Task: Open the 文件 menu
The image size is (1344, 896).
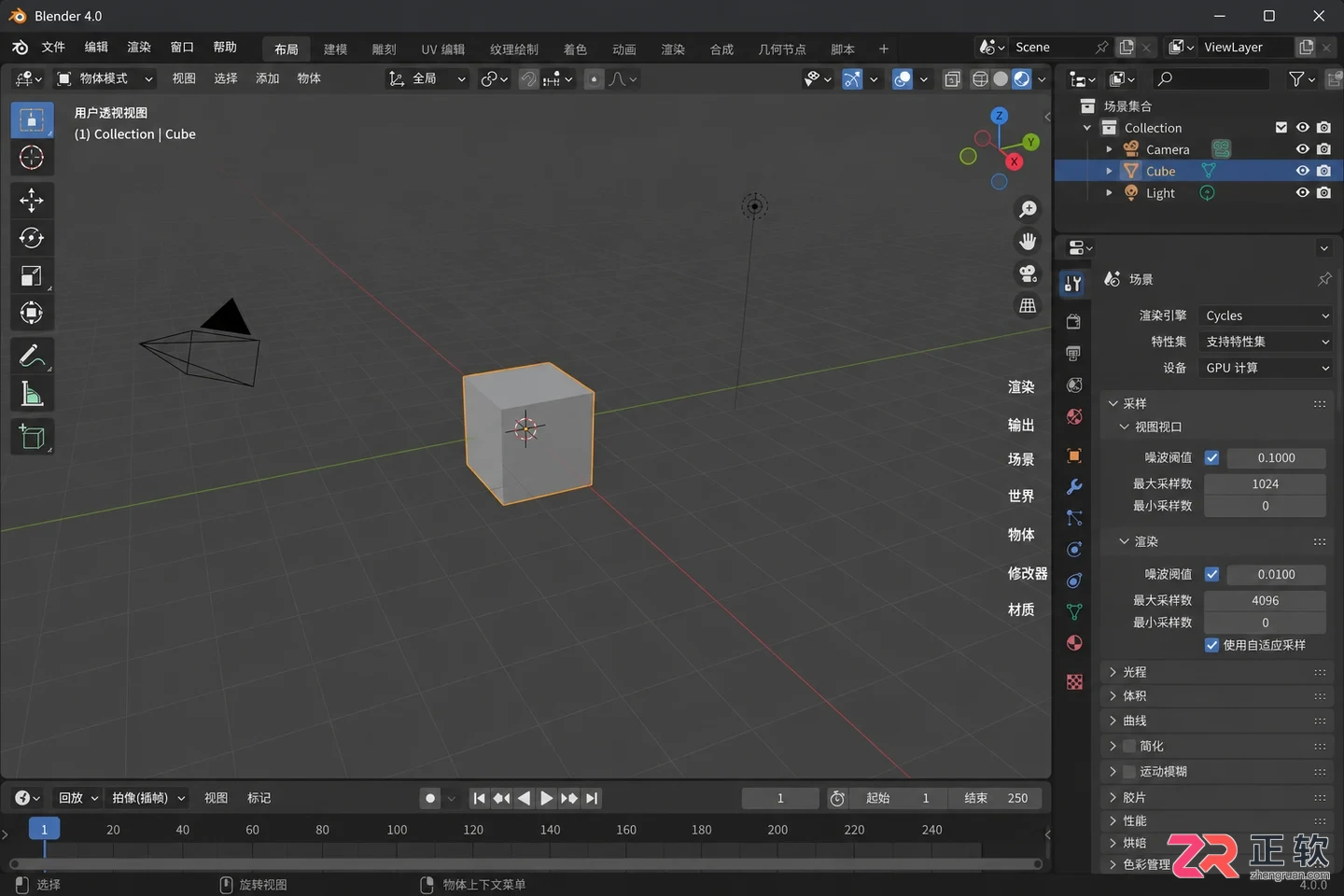Action: (53, 47)
